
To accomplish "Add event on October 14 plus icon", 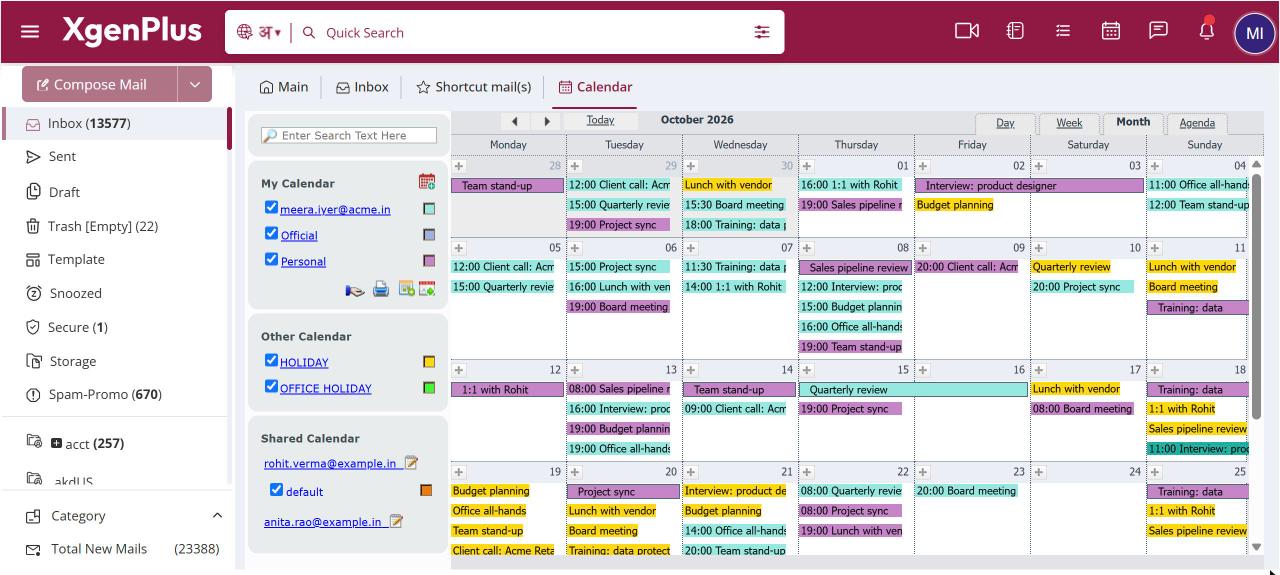I will coord(691,370).
